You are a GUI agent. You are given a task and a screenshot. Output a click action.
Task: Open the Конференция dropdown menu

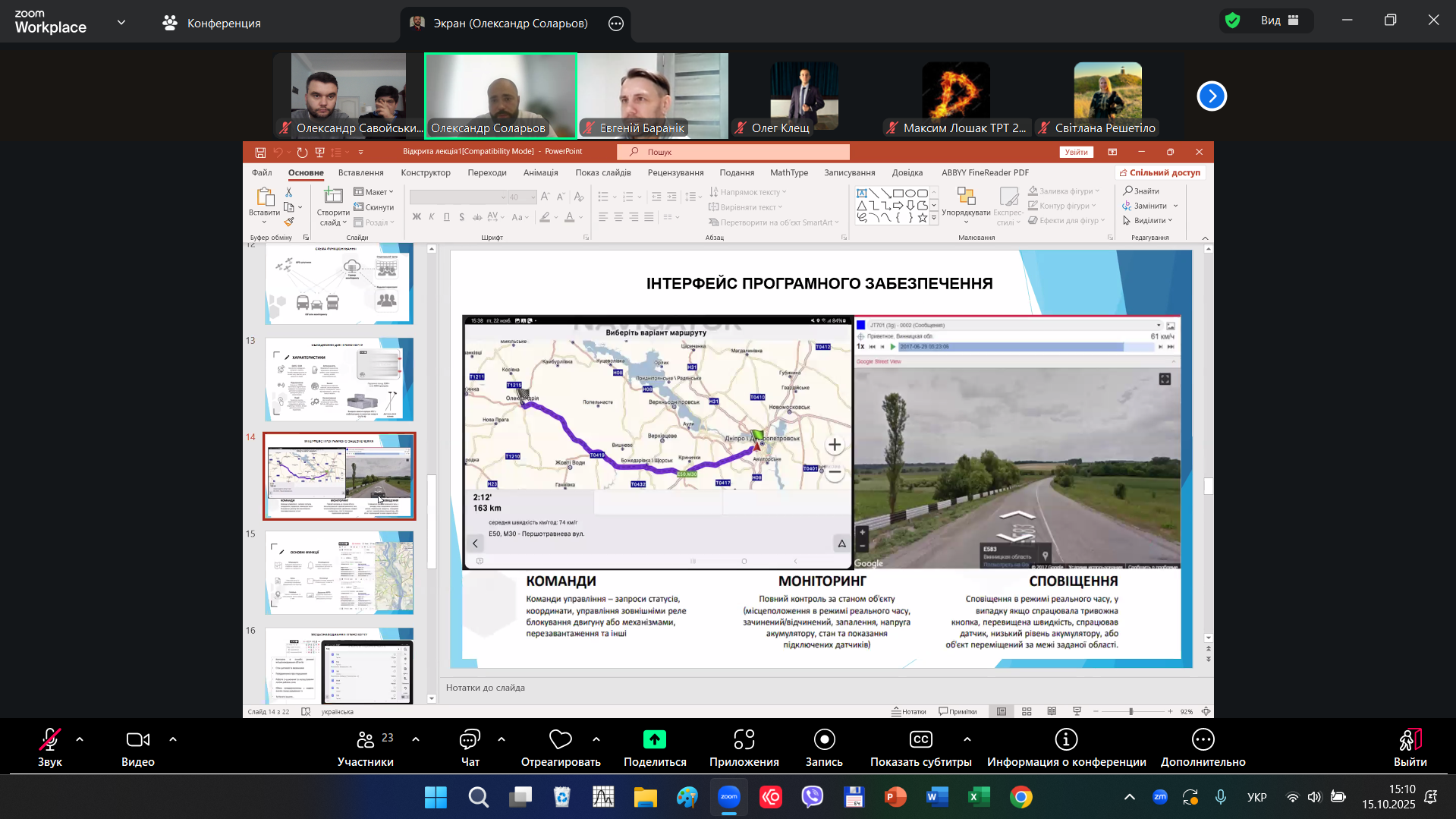[212, 24]
